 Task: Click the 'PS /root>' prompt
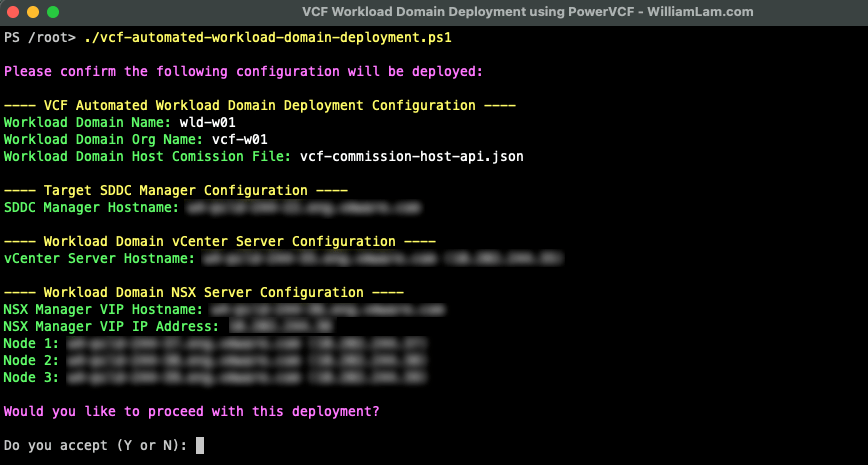(x=40, y=38)
